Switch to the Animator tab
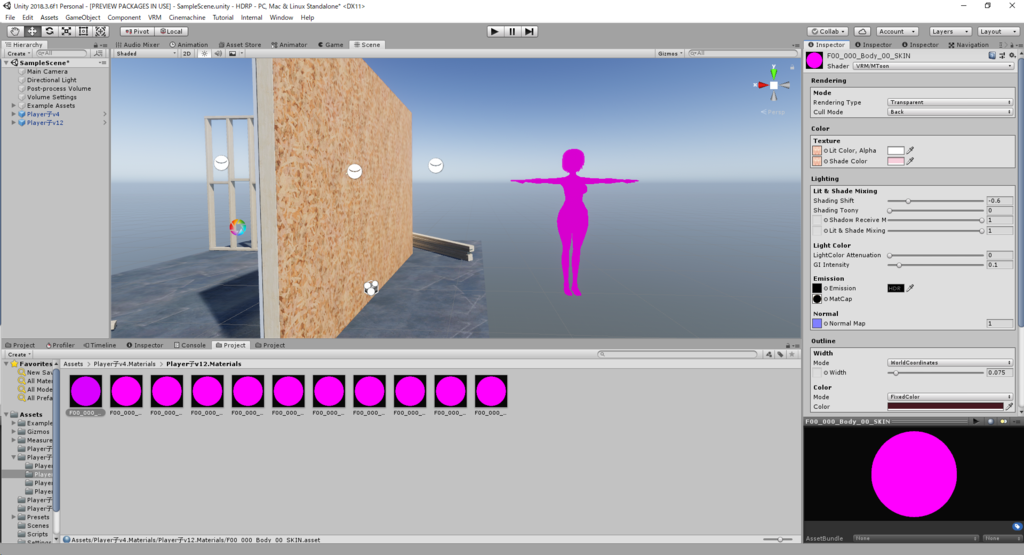This screenshot has height=555, width=1024. coord(289,44)
